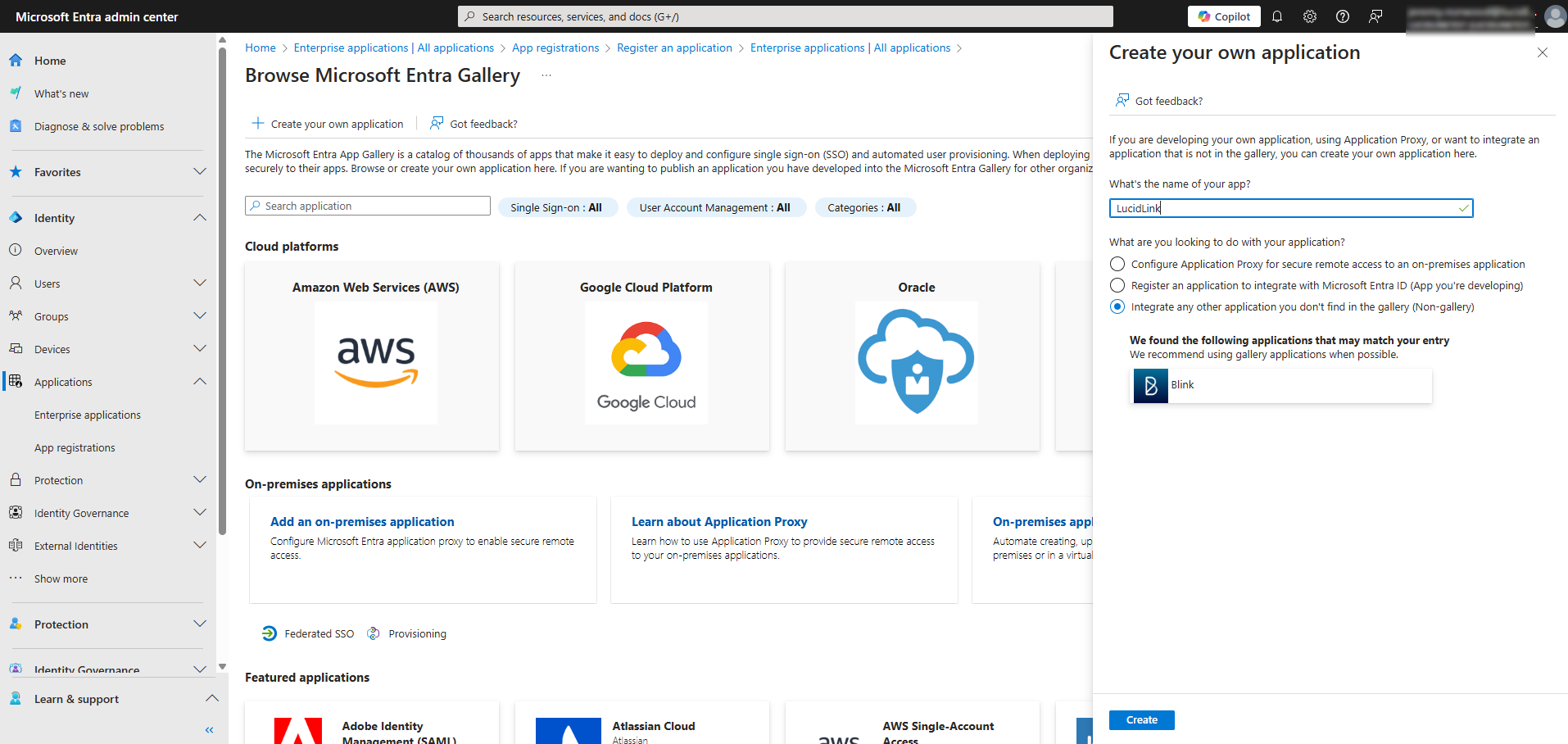Viewport: 1568px width, 744px height.
Task: Click the app name field containing LucidLink
Action: point(1291,208)
